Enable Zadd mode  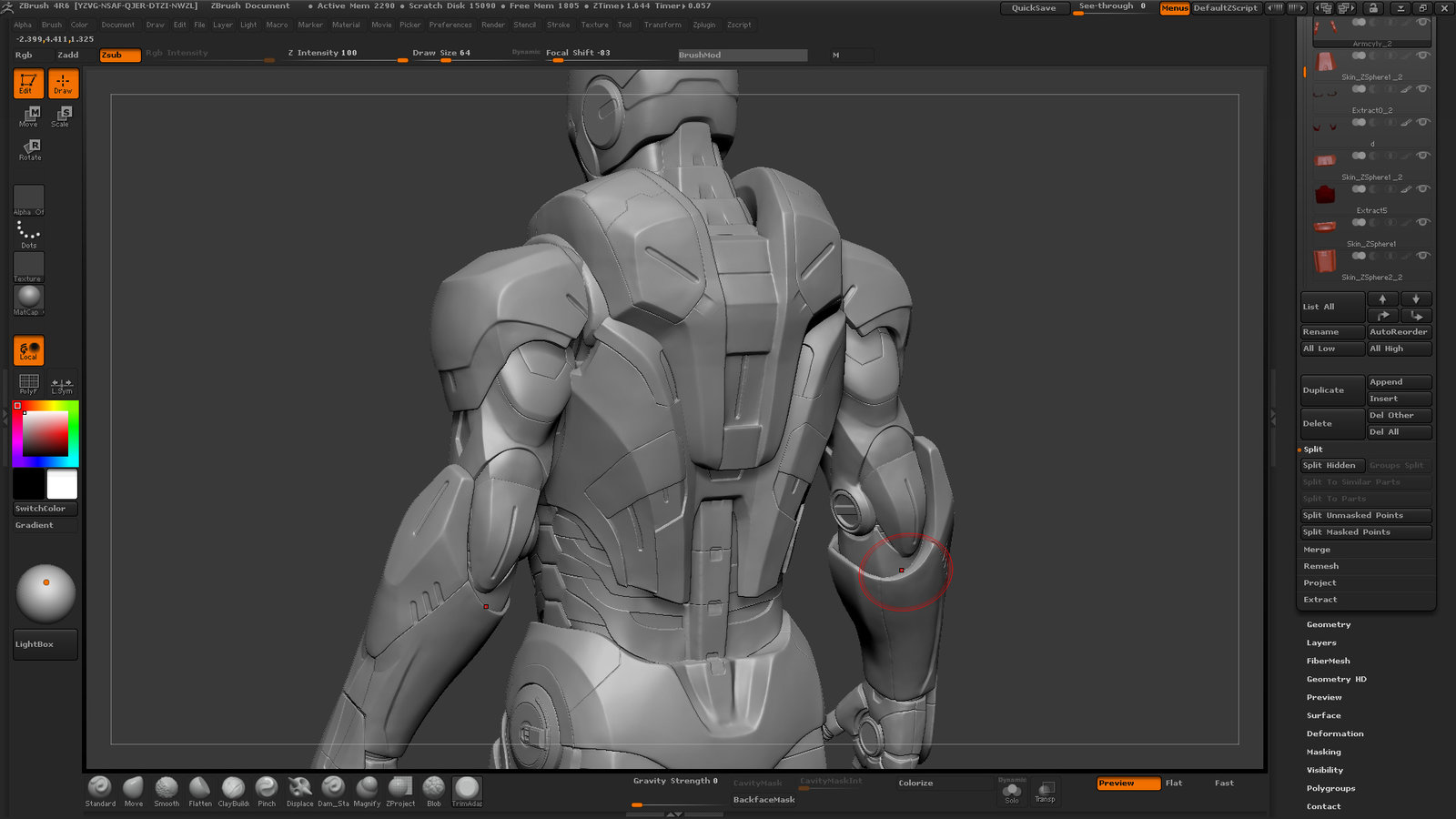tap(68, 56)
